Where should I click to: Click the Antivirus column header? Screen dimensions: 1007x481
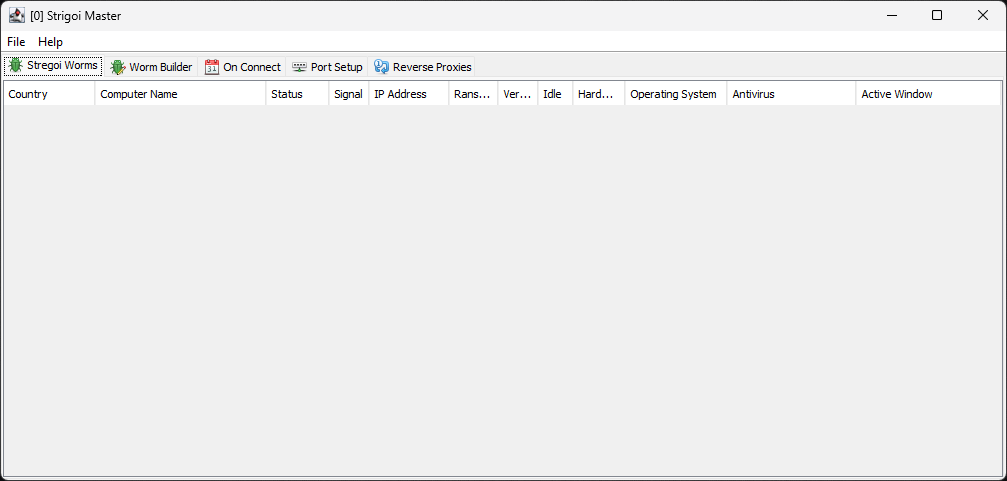pos(791,94)
